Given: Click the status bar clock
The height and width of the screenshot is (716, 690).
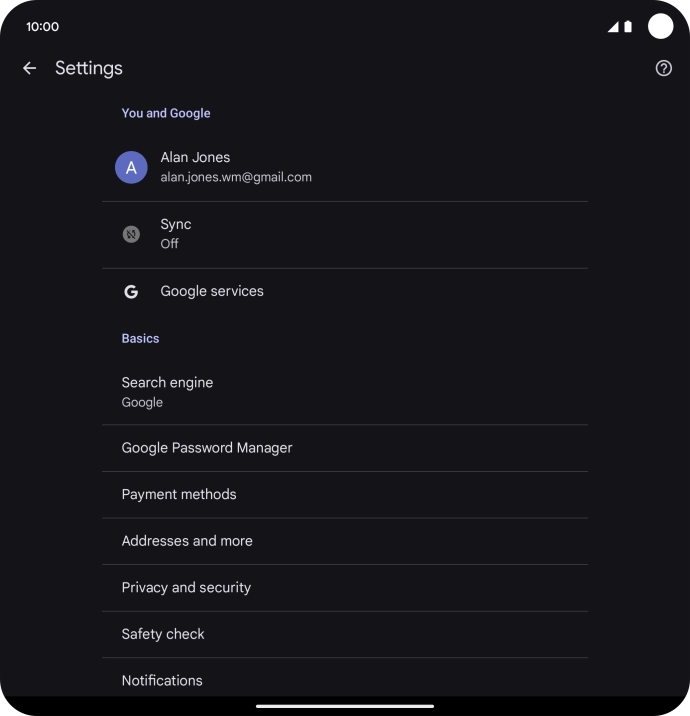Looking at the screenshot, I should pyautogui.click(x=42, y=27).
